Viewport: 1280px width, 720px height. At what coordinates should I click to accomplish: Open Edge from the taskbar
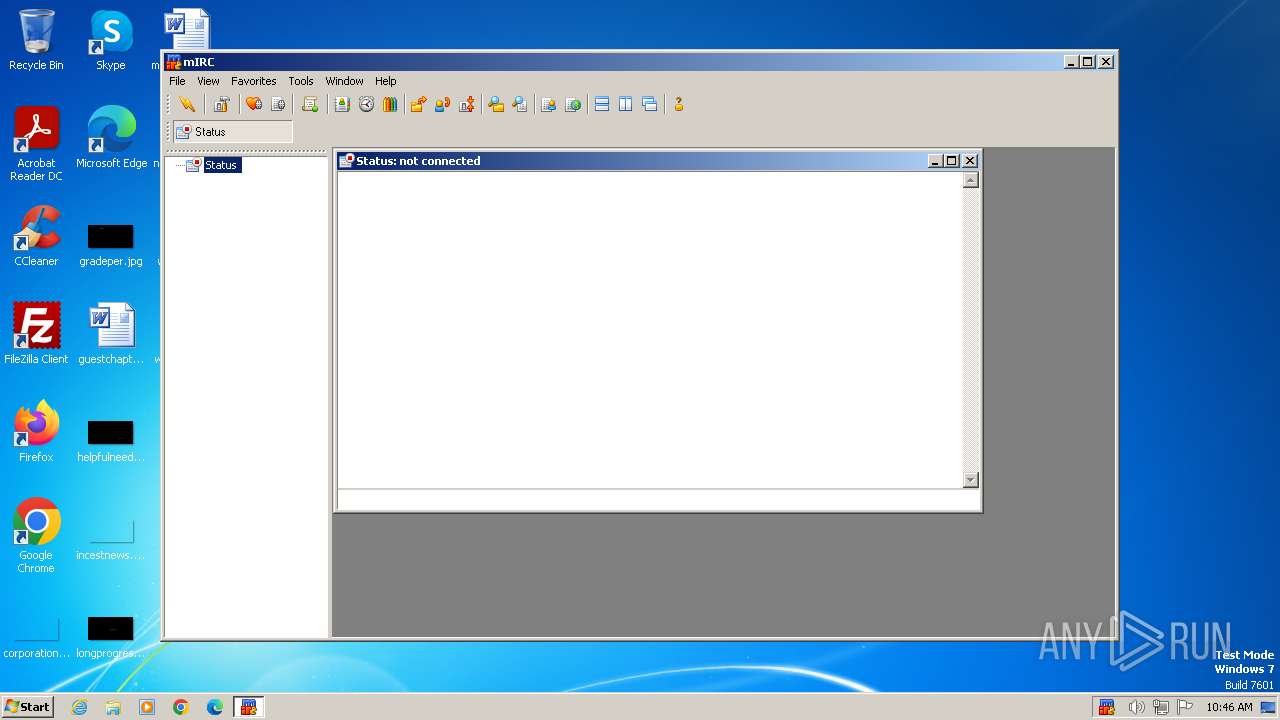coord(215,707)
